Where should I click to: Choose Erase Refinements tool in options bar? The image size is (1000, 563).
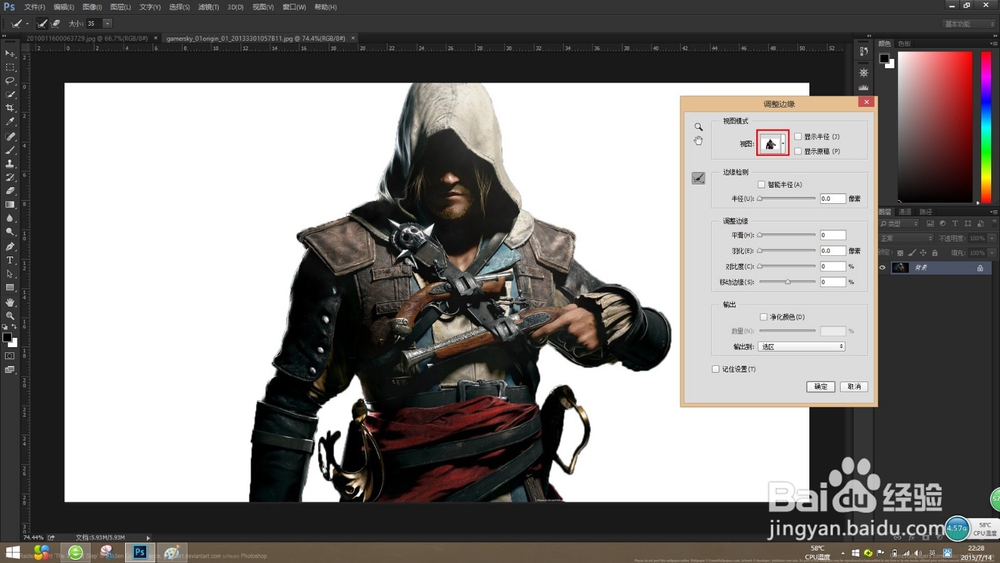[x=56, y=24]
